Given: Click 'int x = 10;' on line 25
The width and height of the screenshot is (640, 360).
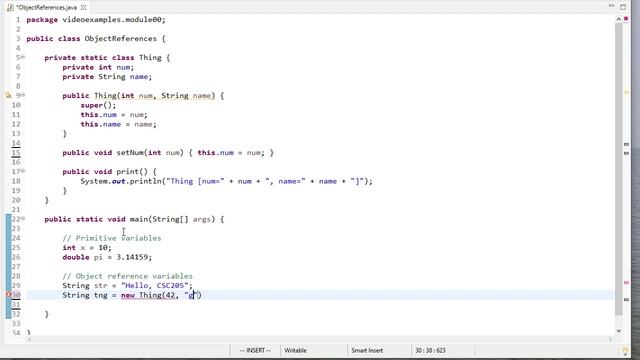Looking at the screenshot, I should pos(87,248).
